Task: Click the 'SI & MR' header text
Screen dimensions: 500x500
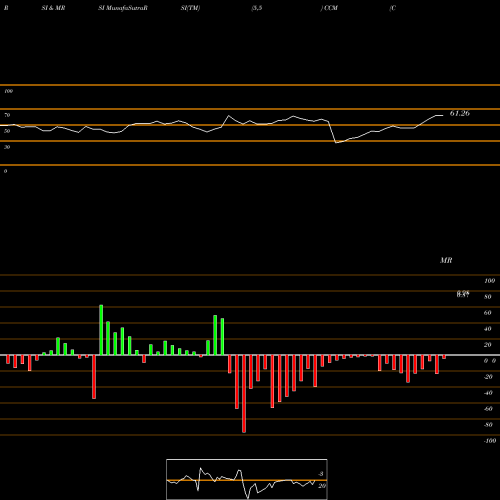Action: point(53,8)
